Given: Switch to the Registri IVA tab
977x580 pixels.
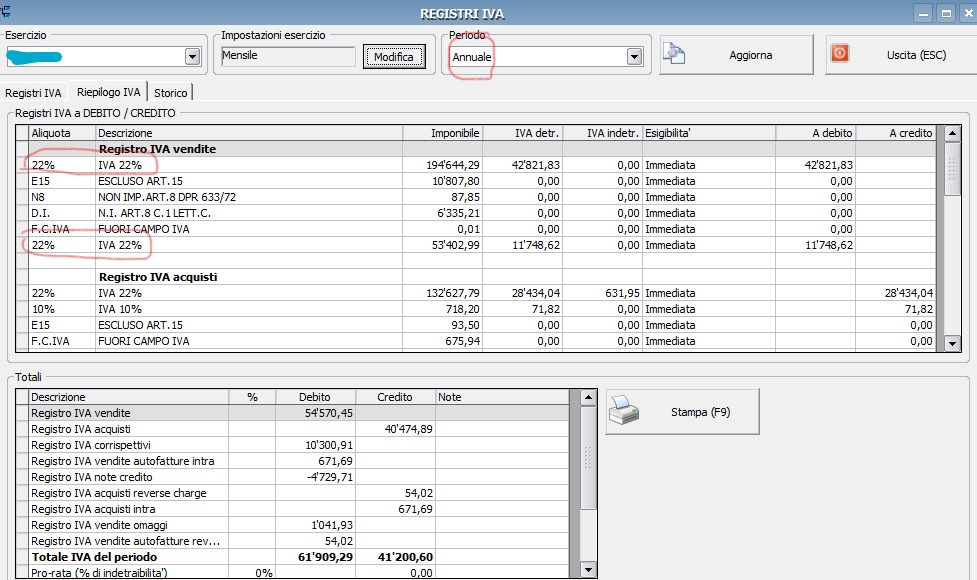Looking at the screenshot, I should [34, 93].
